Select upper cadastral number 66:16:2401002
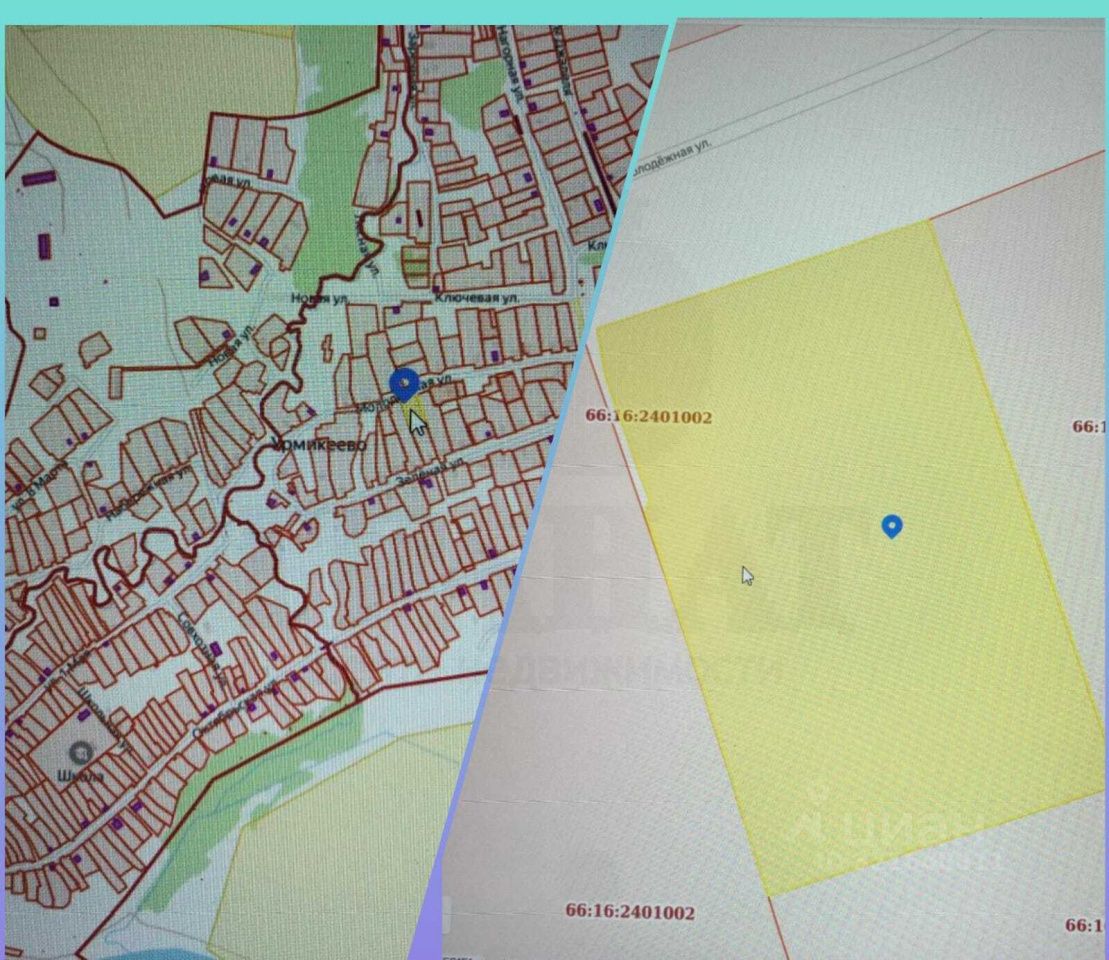The width and height of the screenshot is (1109, 960). point(648,416)
